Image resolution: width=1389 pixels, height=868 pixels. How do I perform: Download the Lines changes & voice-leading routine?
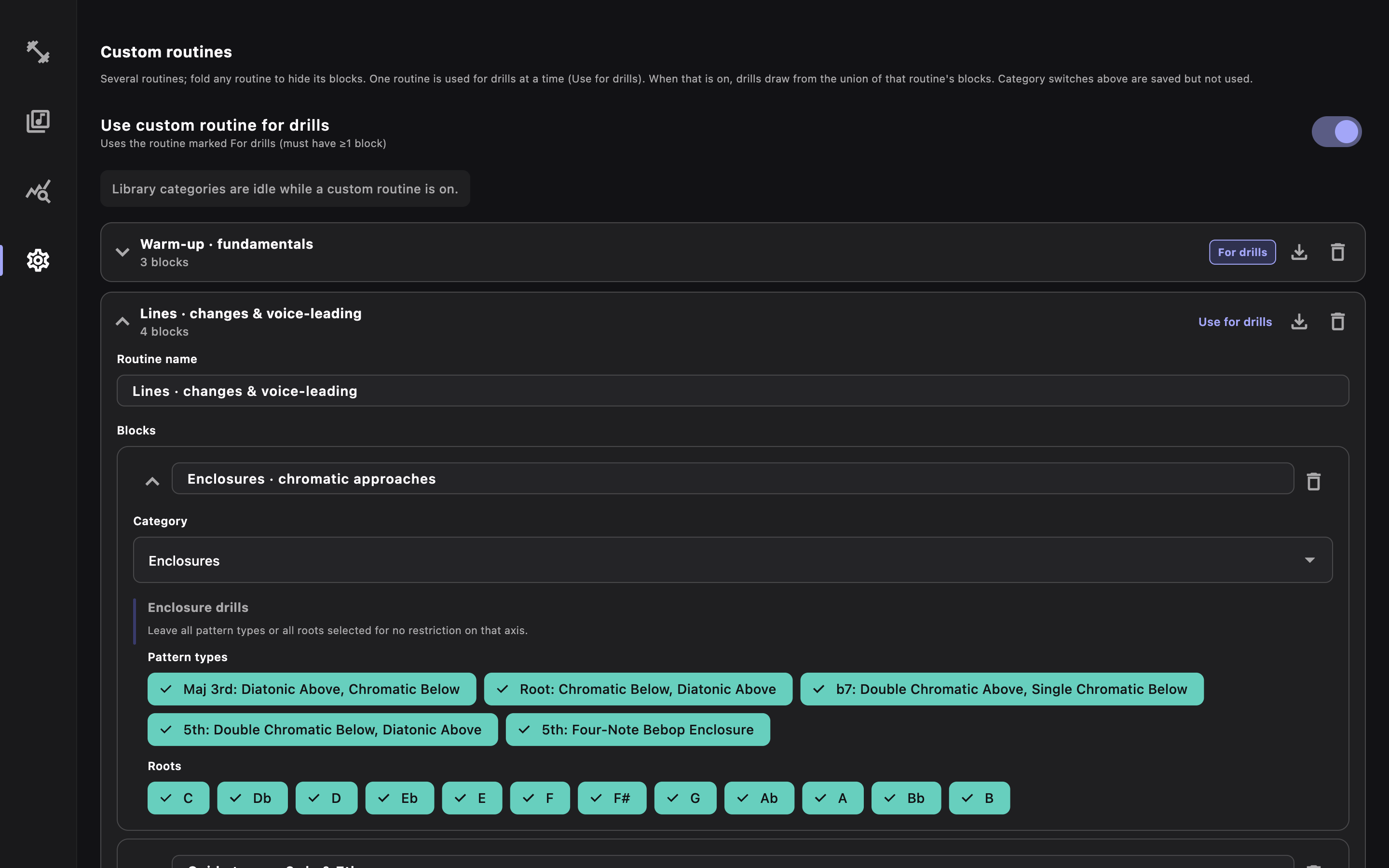tap(1299, 322)
